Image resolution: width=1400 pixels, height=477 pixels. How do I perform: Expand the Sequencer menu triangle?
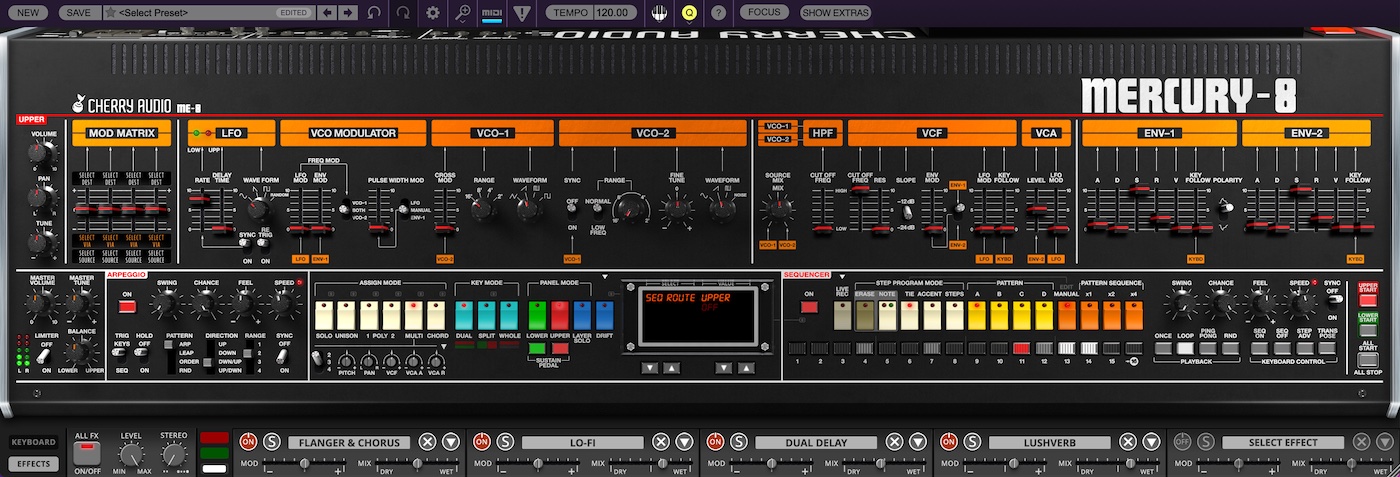click(843, 275)
